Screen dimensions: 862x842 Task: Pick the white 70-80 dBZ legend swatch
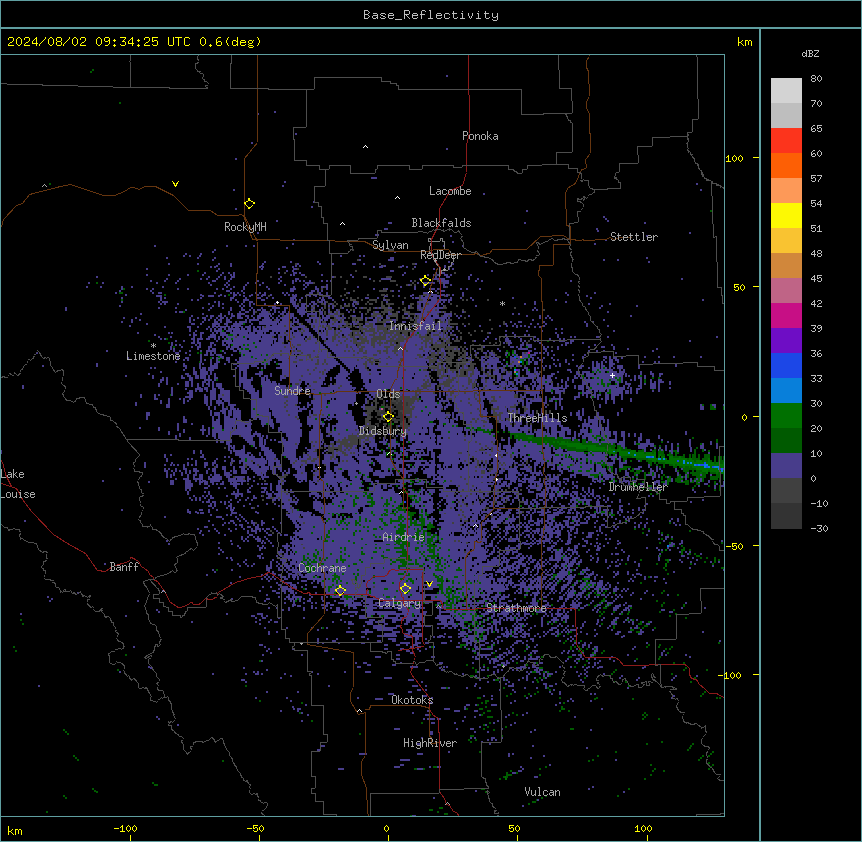786,91
